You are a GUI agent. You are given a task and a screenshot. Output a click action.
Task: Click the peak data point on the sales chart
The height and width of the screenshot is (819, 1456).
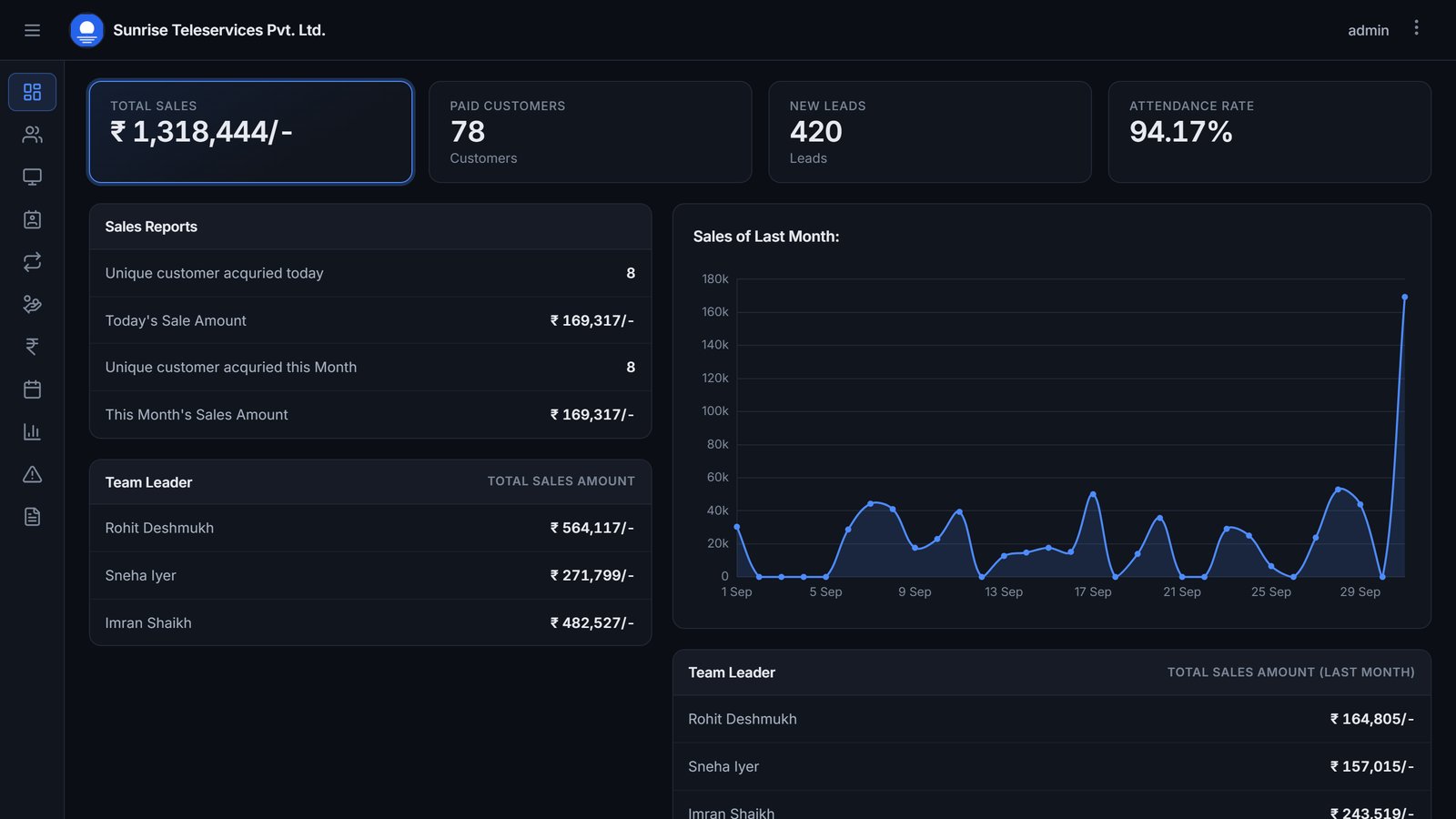(1405, 298)
